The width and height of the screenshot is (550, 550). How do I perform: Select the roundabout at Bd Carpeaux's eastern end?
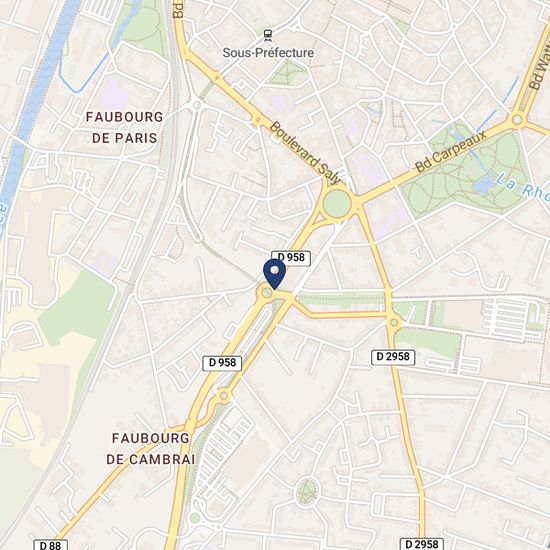coord(517,120)
